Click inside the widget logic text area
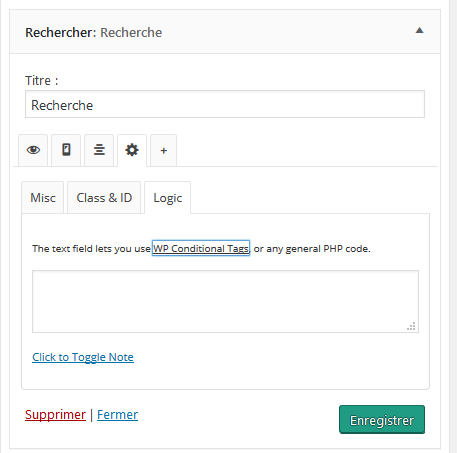 pos(225,302)
